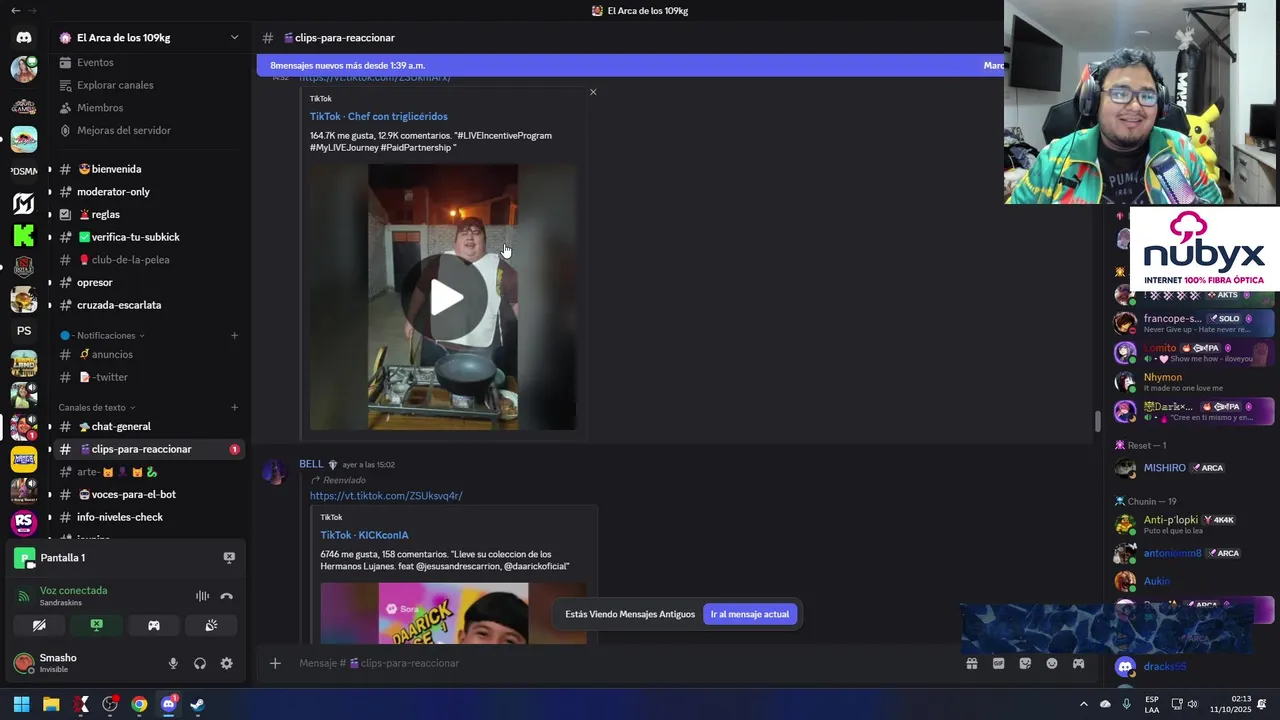Image resolution: width=1280 pixels, height=720 pixels.
Task: Turn on camera in voice panel
Action: [x=39, y=625]
